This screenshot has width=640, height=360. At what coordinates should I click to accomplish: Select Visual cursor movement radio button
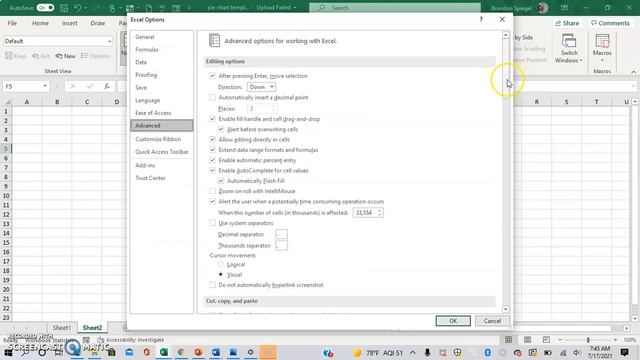(221, 274)
